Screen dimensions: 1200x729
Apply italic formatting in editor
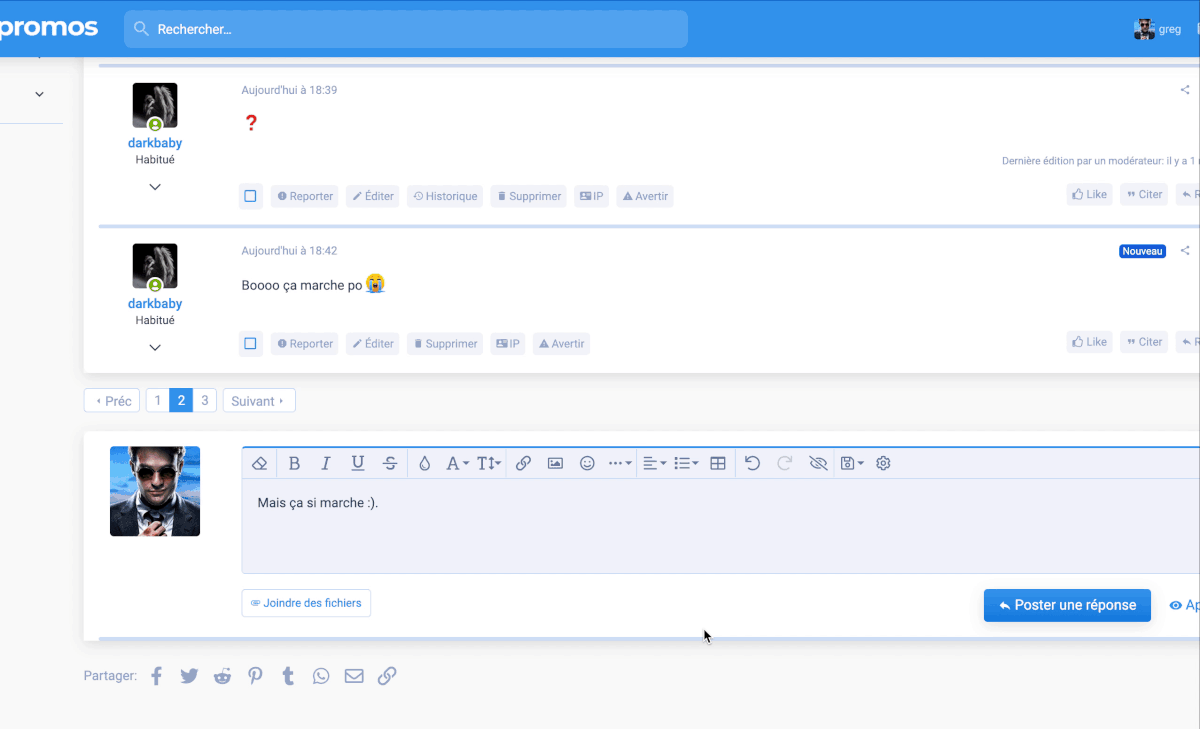325,463
